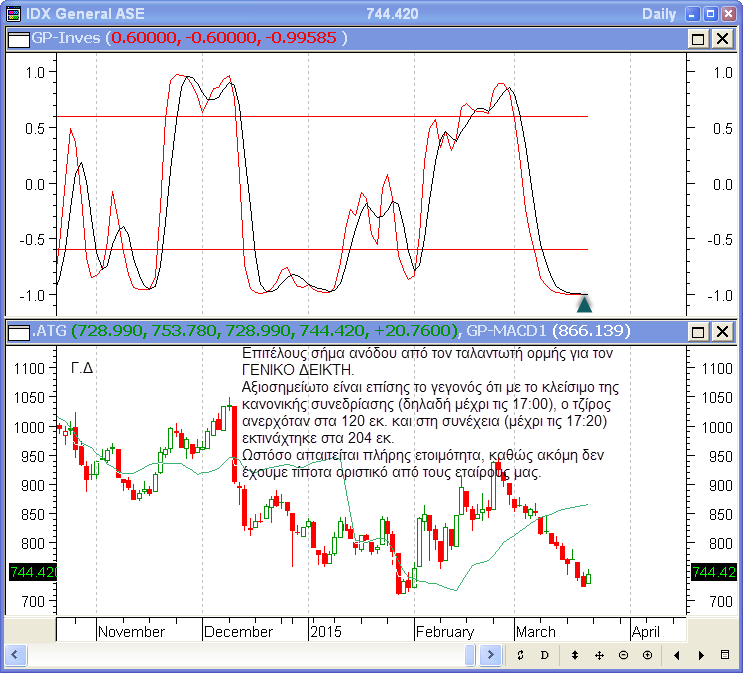Screen dimensions: 743x673
Task: Click the horizontal scrollbar thumb
Action: pyautogui.click(x=470, y=655)
